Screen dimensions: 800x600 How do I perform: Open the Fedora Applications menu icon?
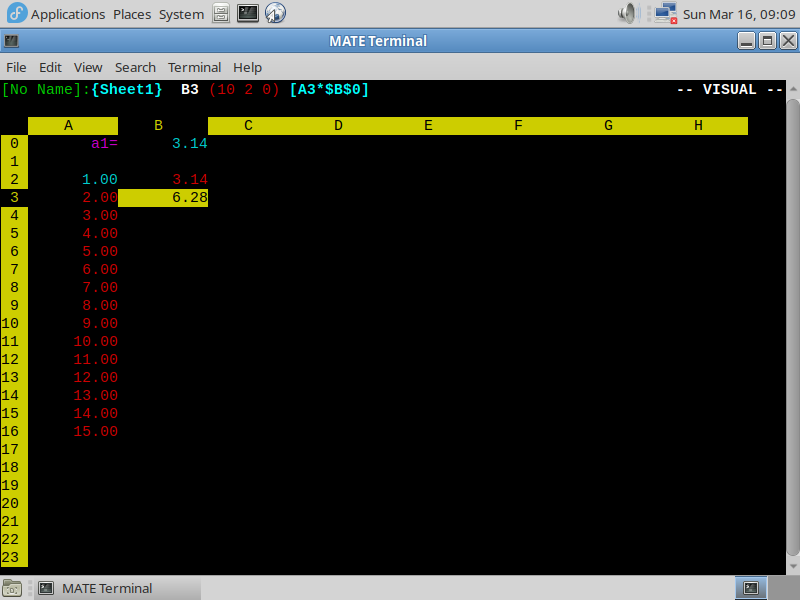coord(16,14)
